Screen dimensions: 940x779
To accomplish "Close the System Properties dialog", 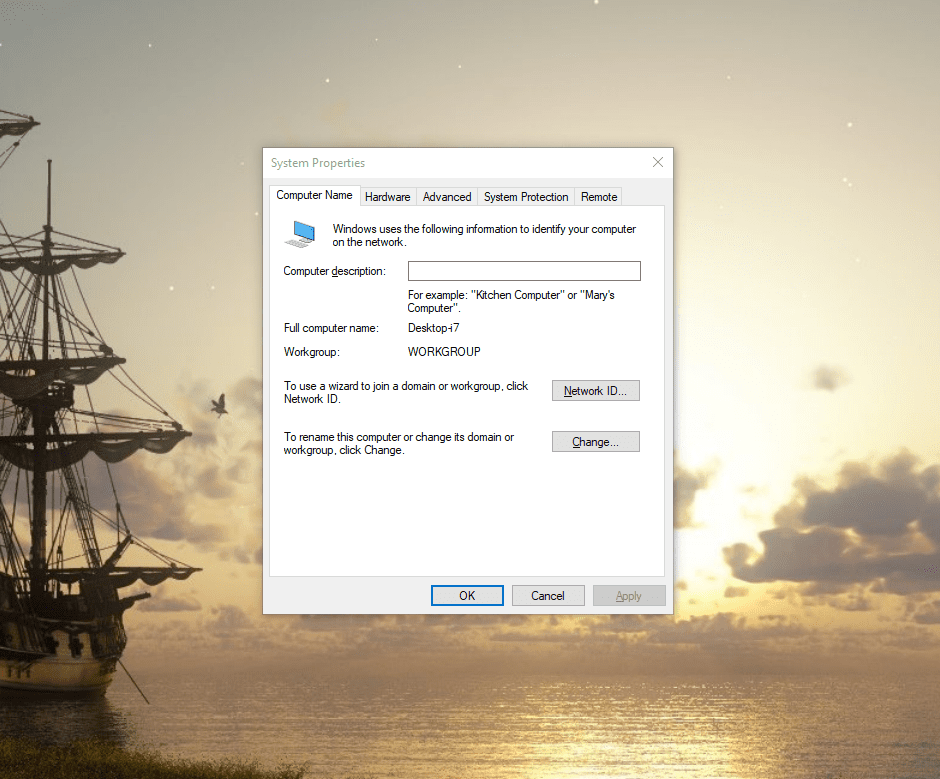I will point(657,162).
